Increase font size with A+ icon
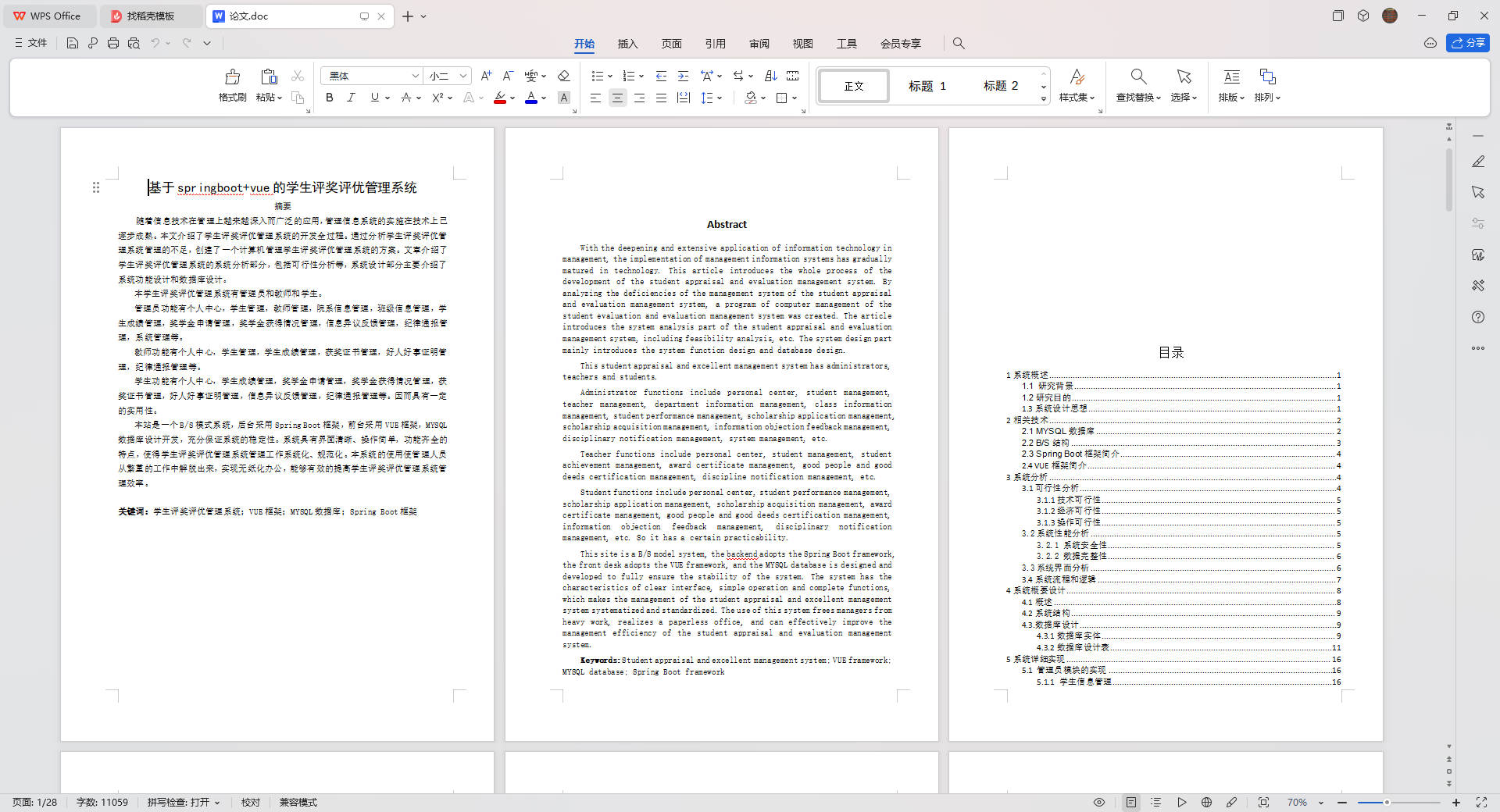The width and height of the screenshot is (1500, 812). click(x=486, y=76)
